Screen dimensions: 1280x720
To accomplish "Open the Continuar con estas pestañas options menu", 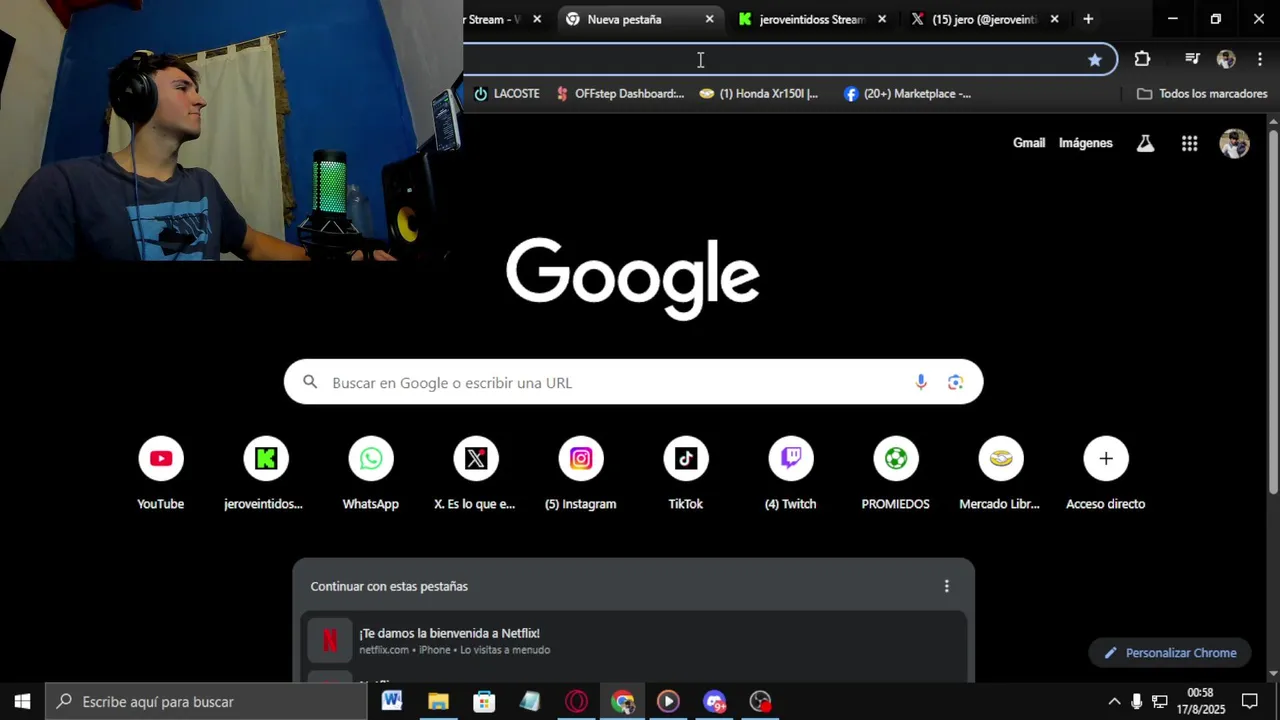I will 947,586.
